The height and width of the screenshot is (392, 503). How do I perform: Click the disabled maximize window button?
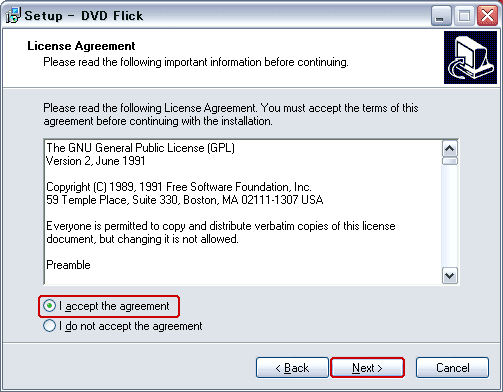coord(464,16)
